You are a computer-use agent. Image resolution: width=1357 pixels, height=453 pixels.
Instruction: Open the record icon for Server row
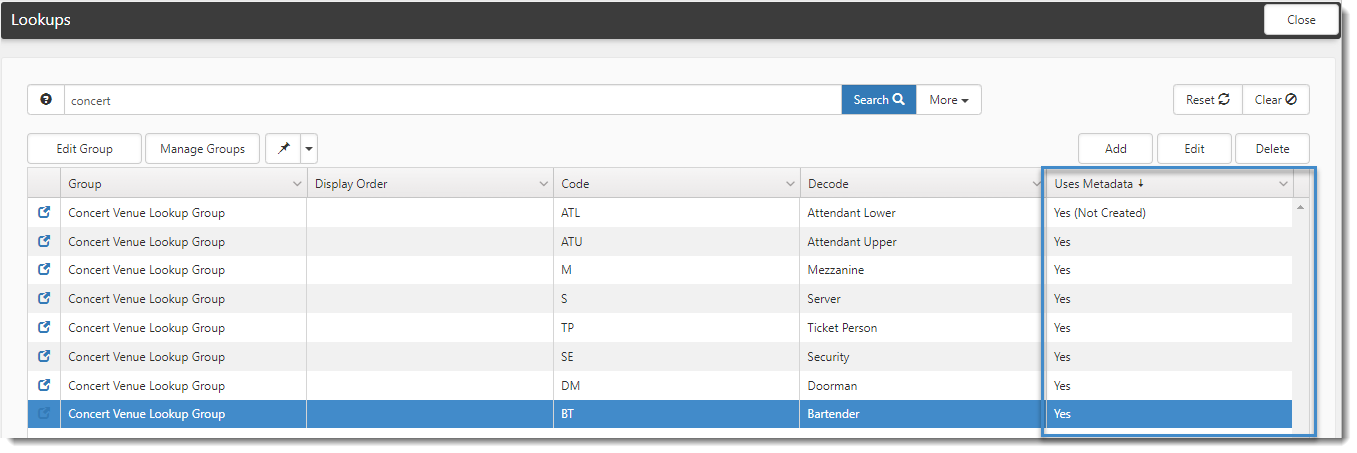click(44, 299)
